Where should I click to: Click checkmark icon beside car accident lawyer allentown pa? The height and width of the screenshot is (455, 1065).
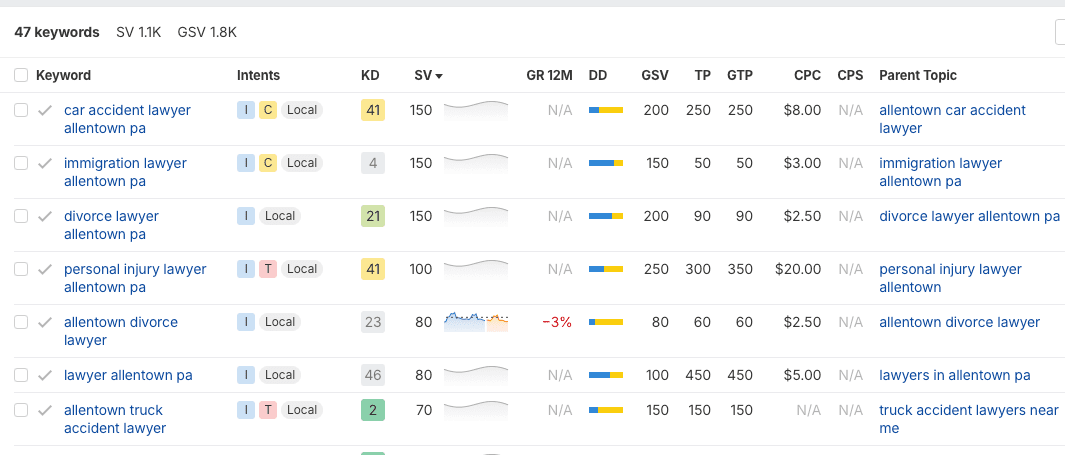45,111
